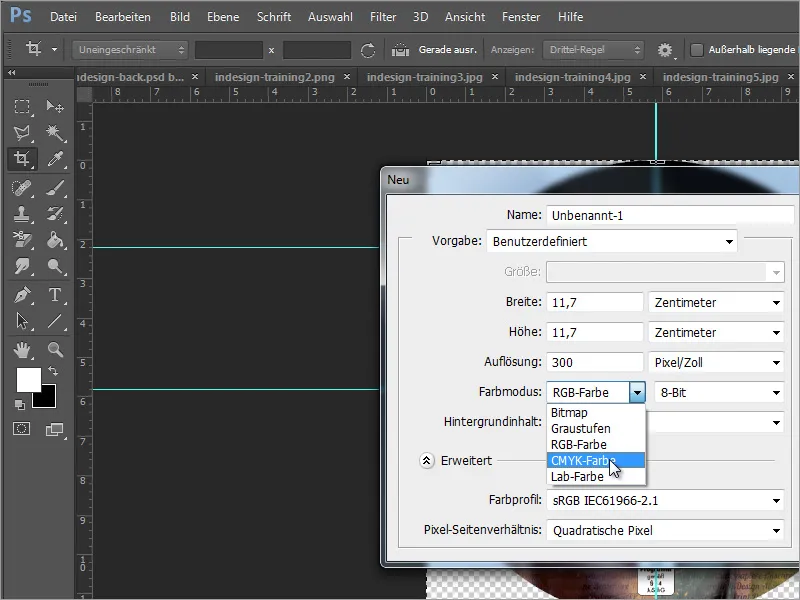The height and width of the screenshot is (600, 800).
Task: Collapse the Erweitert section
Action: [427, 461]
